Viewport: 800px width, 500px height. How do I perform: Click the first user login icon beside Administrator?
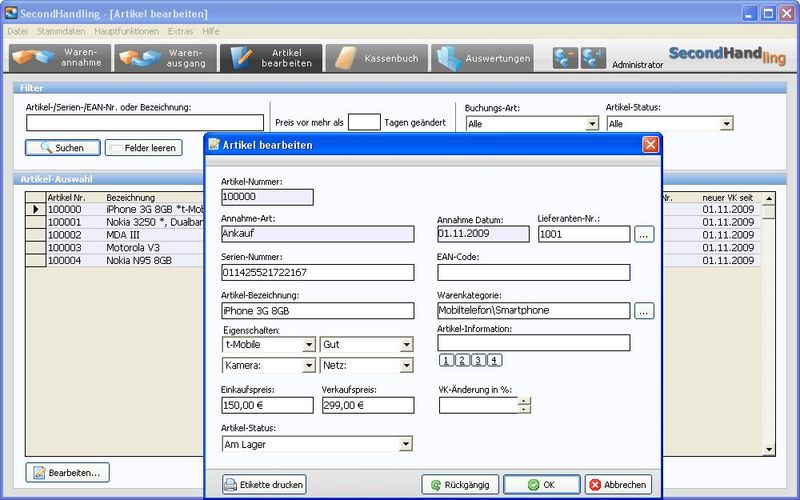pyautogui.click(x=565, y=58)
